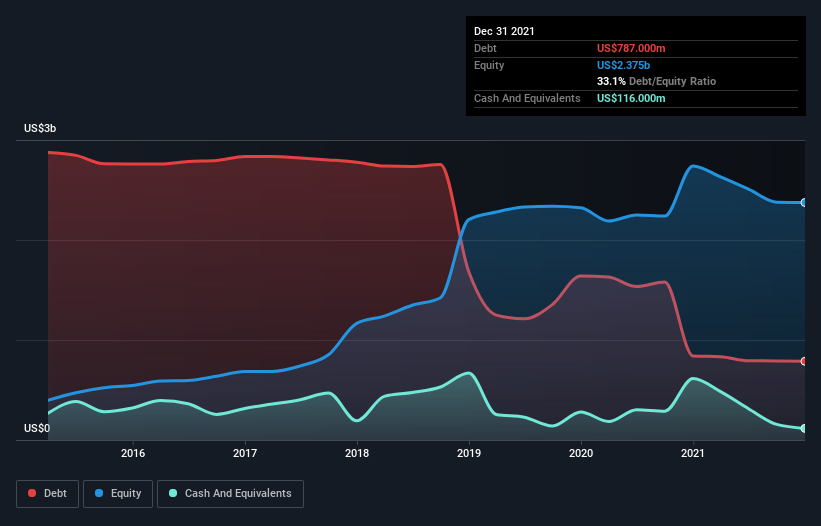The image size is (821, 526).
Task: Toggle the Cash And Equivalents legend button
Action: [x=230, y=494]
